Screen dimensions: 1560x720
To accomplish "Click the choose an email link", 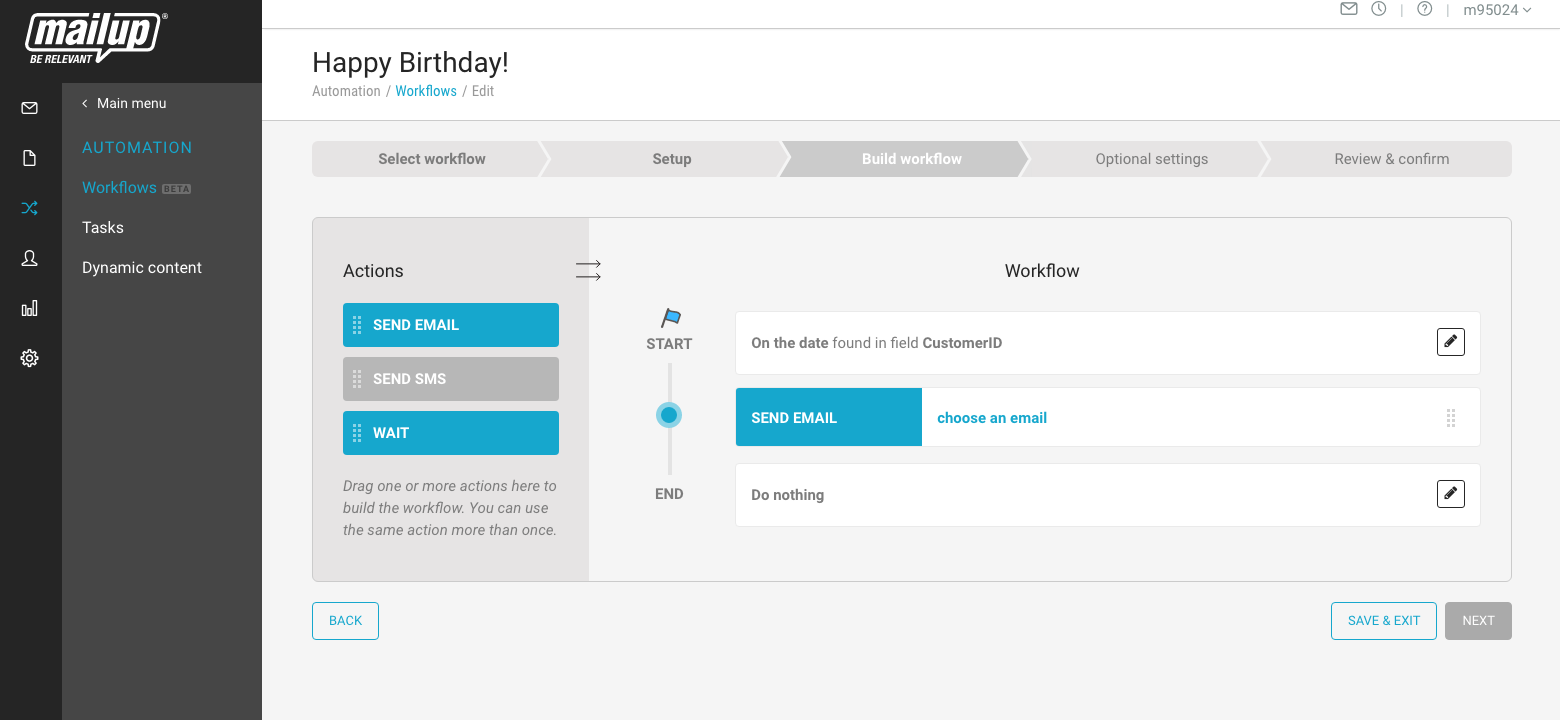I will (x=991, y=418).
